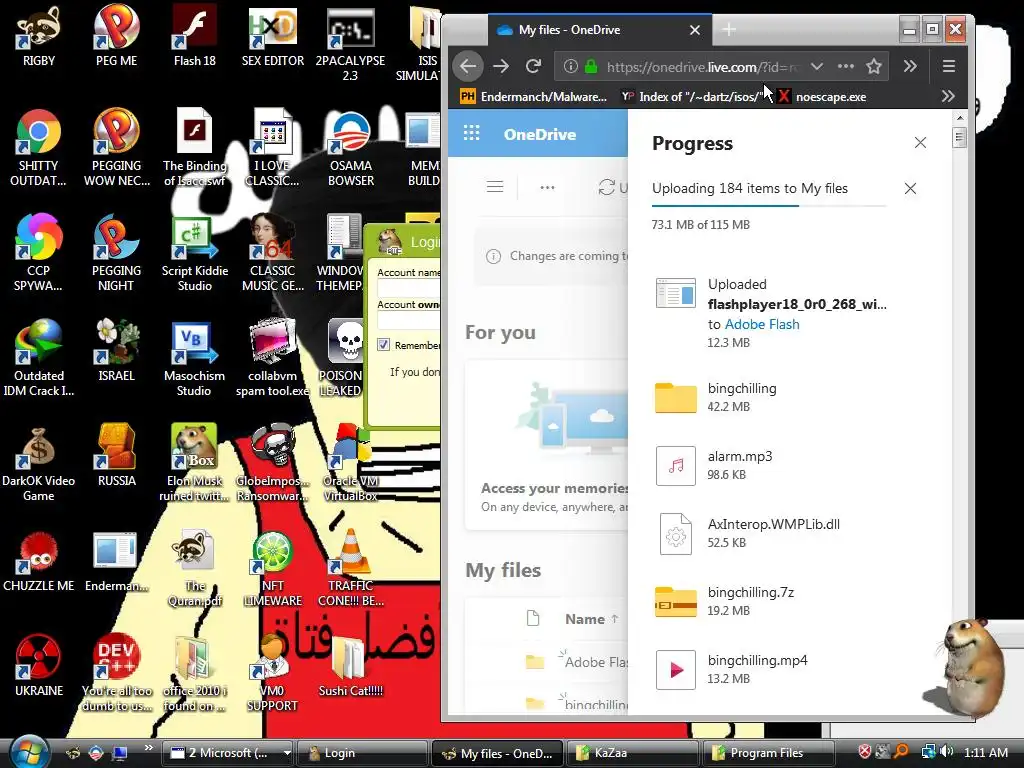Click the upload progress bar

tap(769, 206)
